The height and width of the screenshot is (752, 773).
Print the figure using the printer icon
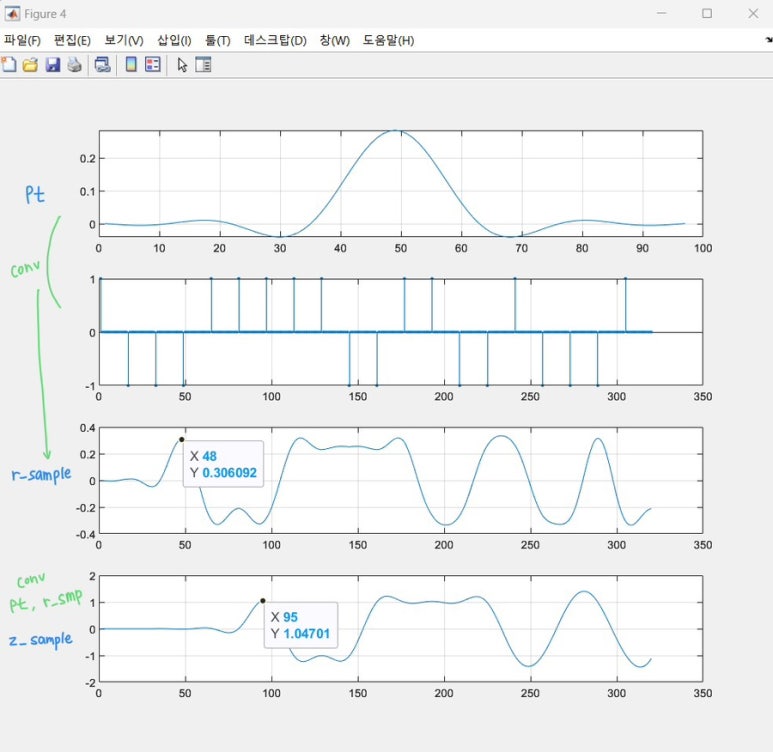coord(74,65)
